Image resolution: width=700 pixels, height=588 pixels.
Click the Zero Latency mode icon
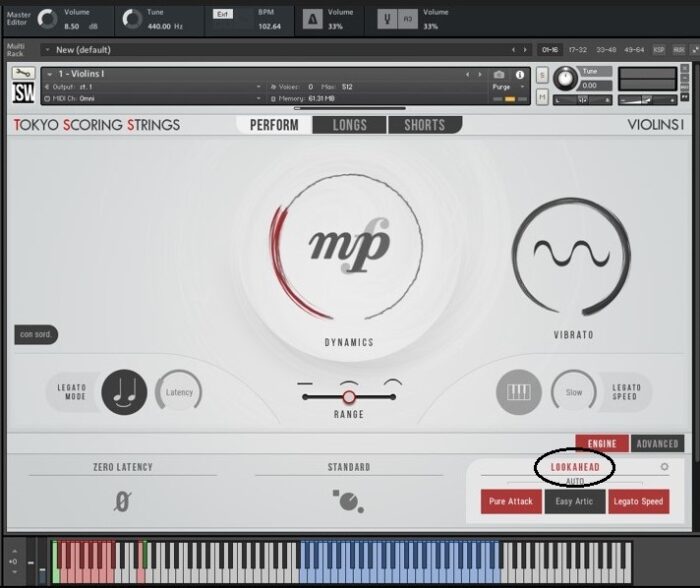tap(122, 501)
